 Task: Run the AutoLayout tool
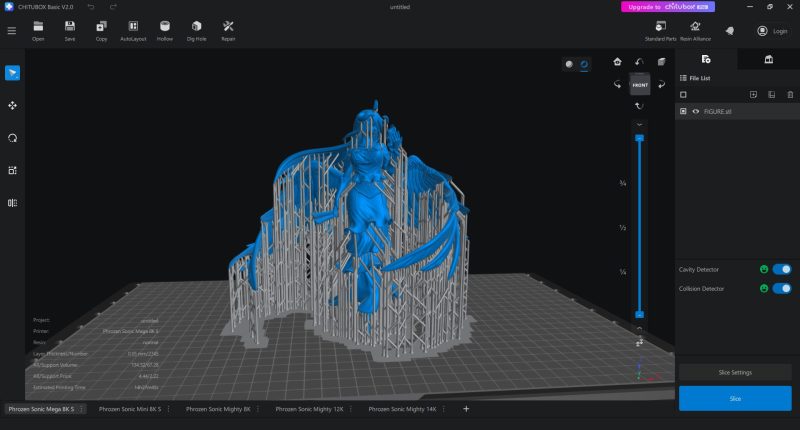133,31
